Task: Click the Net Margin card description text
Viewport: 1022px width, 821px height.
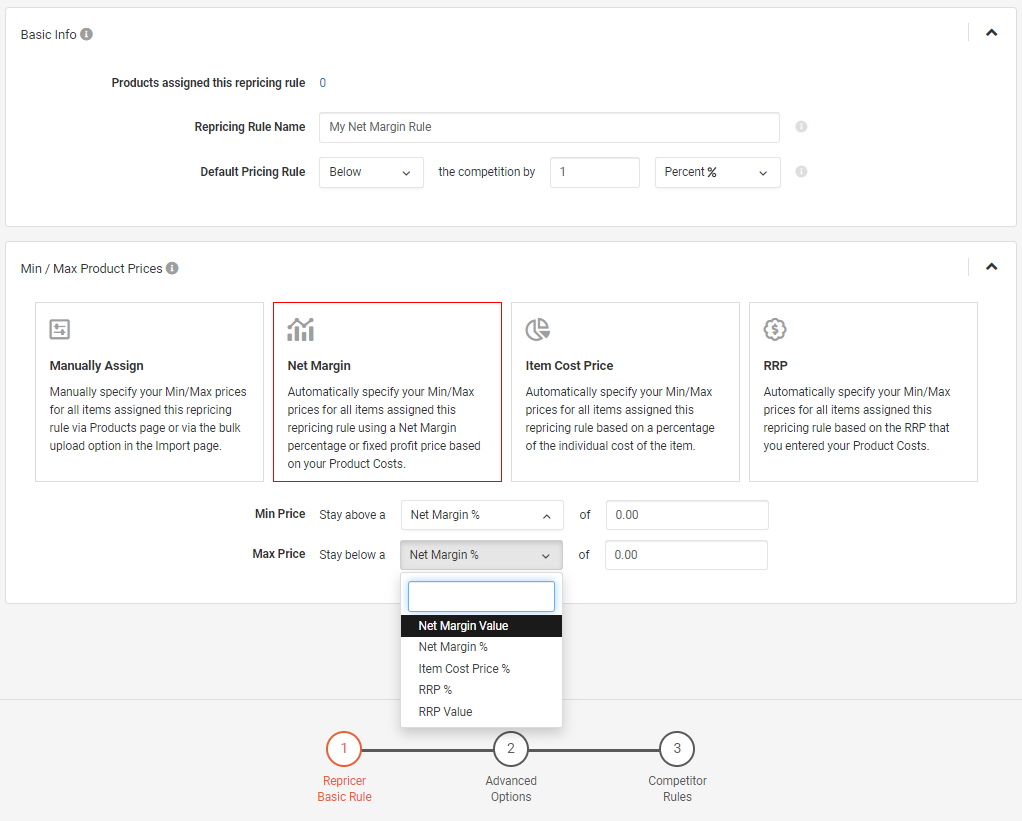Action: coord(384,427)
